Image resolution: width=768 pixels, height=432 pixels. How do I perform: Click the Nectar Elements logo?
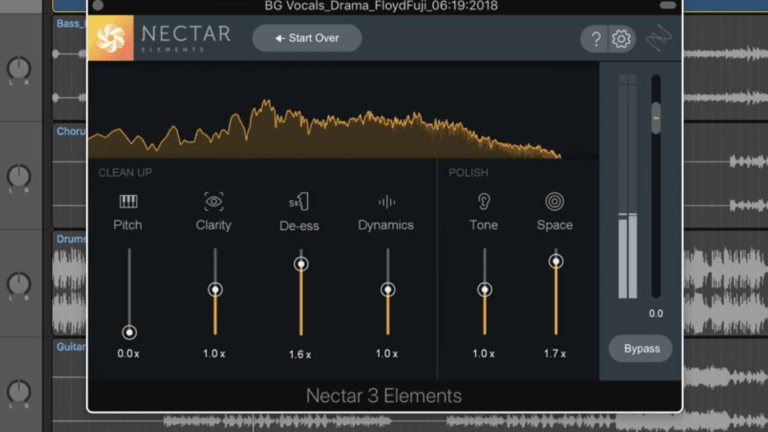[111, 38]
